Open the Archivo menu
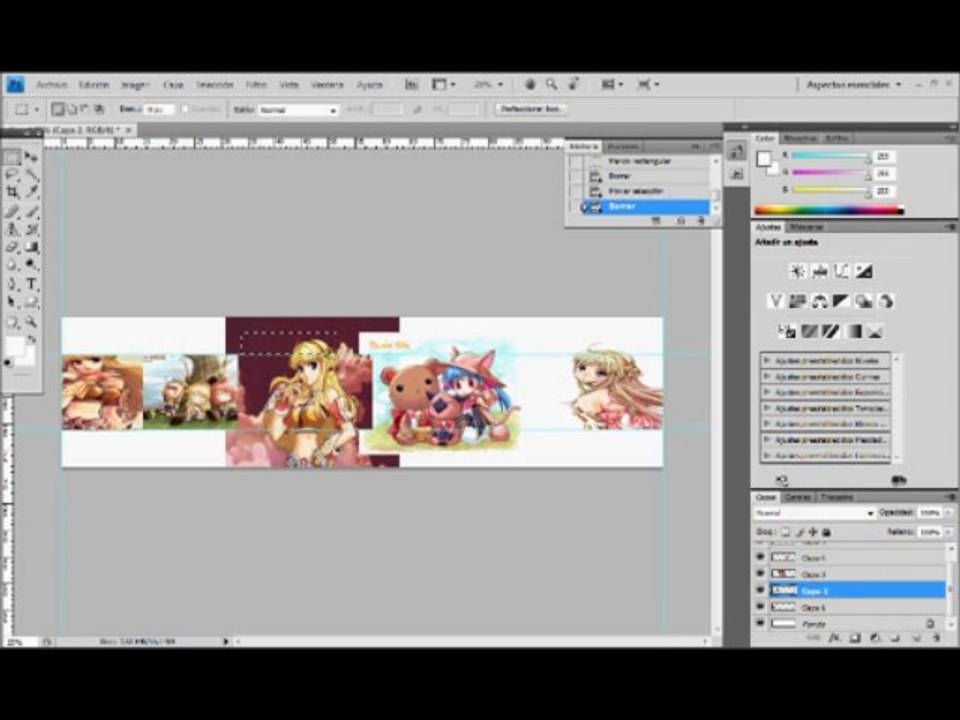This screenshot has height=720, width=960. click(51, 84)
